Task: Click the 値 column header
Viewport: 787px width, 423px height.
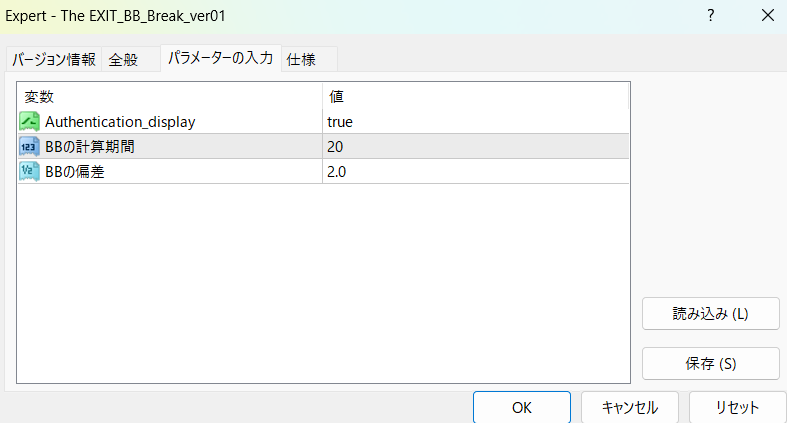Action: click(337, 97)
